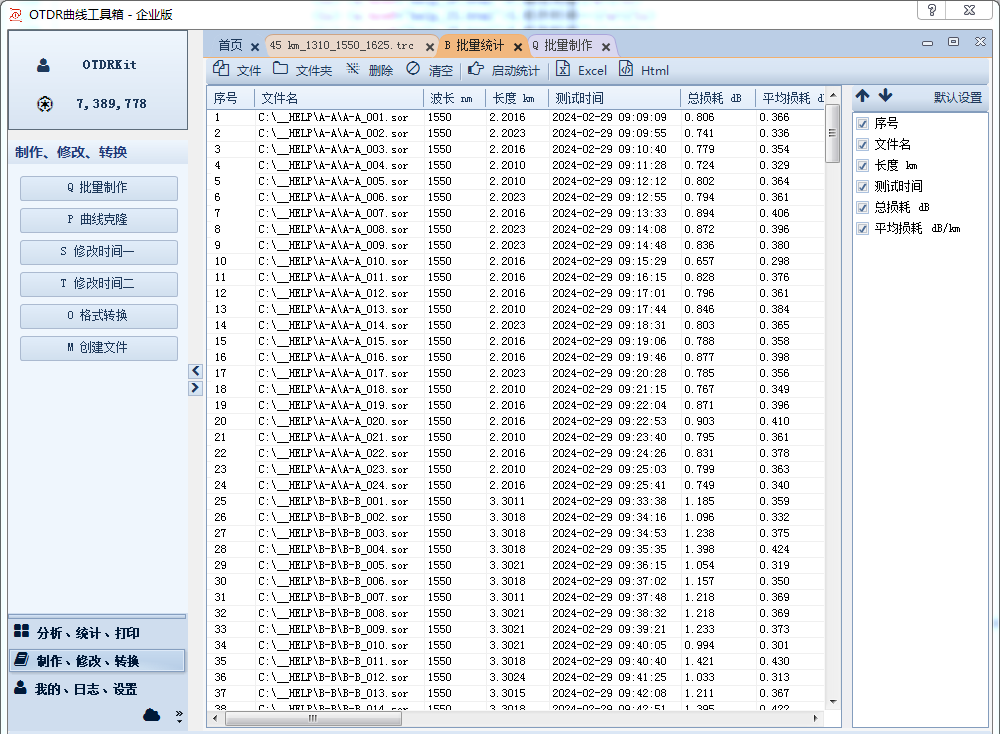Disable the 平均损耗 dB/km checkbox
This screenshot has height=734, width=1000.
[x=863, y=228]
